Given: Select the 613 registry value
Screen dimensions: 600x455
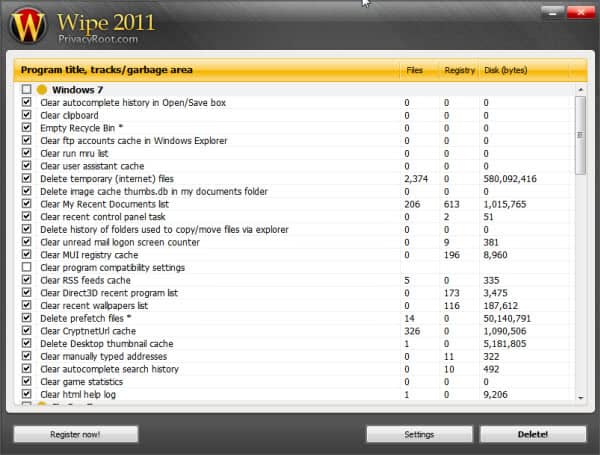Looking at the screenshot, I should (452, 204).
